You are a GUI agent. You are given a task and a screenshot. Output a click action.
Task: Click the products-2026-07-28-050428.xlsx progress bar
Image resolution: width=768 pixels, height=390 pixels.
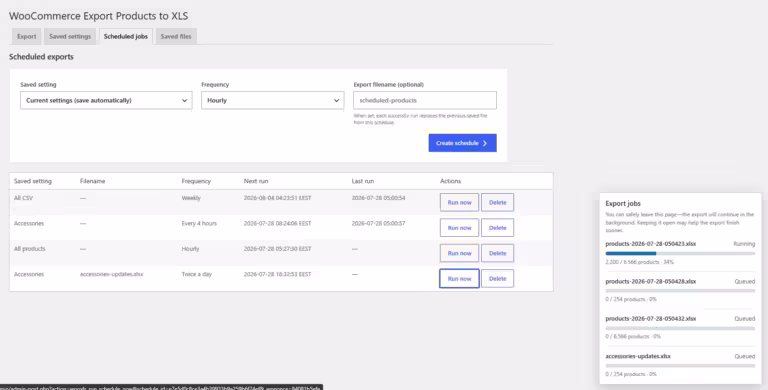(680, 291)
